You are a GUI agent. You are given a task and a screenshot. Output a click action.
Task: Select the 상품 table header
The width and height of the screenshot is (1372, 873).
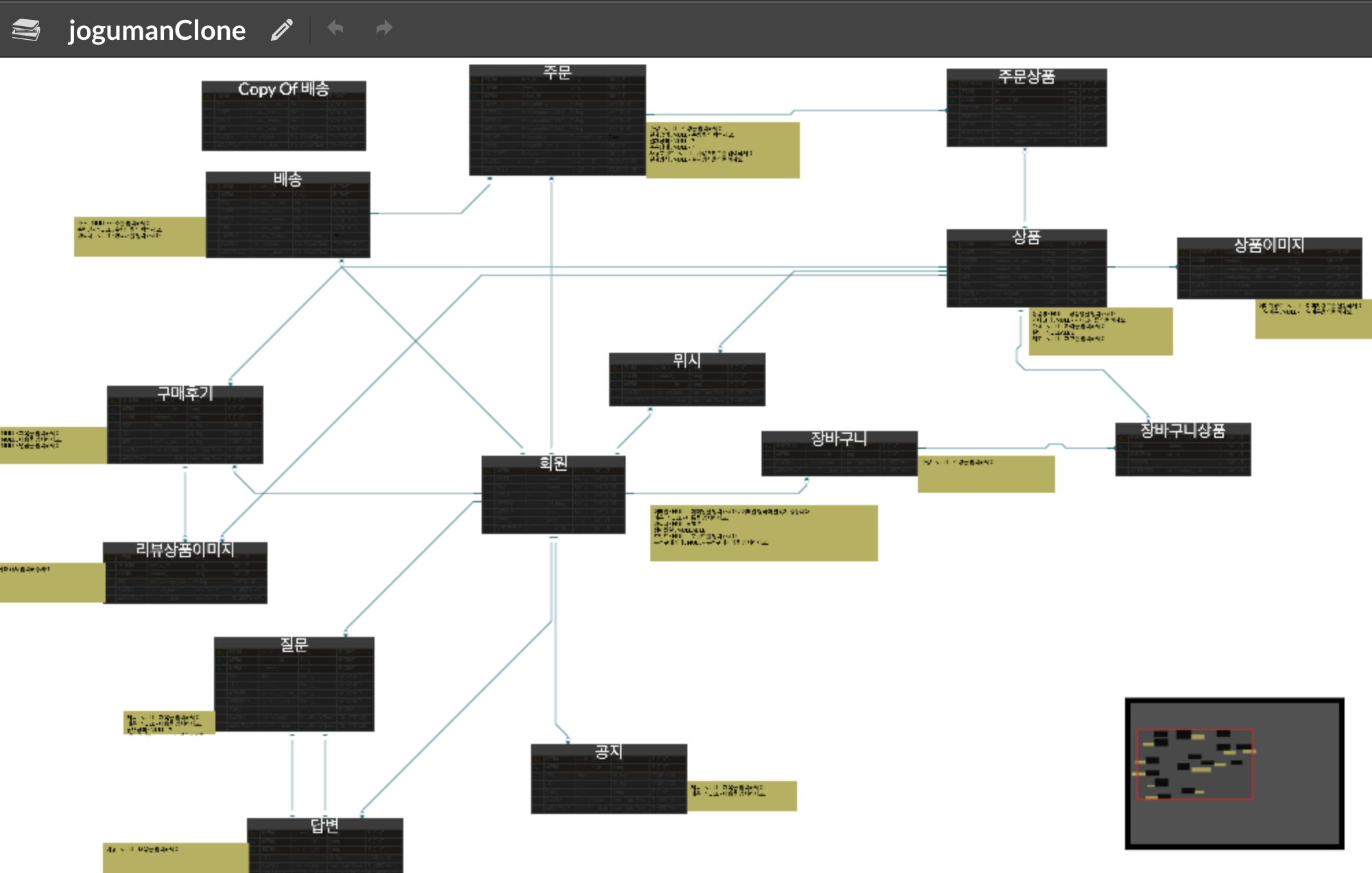pos(1026,237)
